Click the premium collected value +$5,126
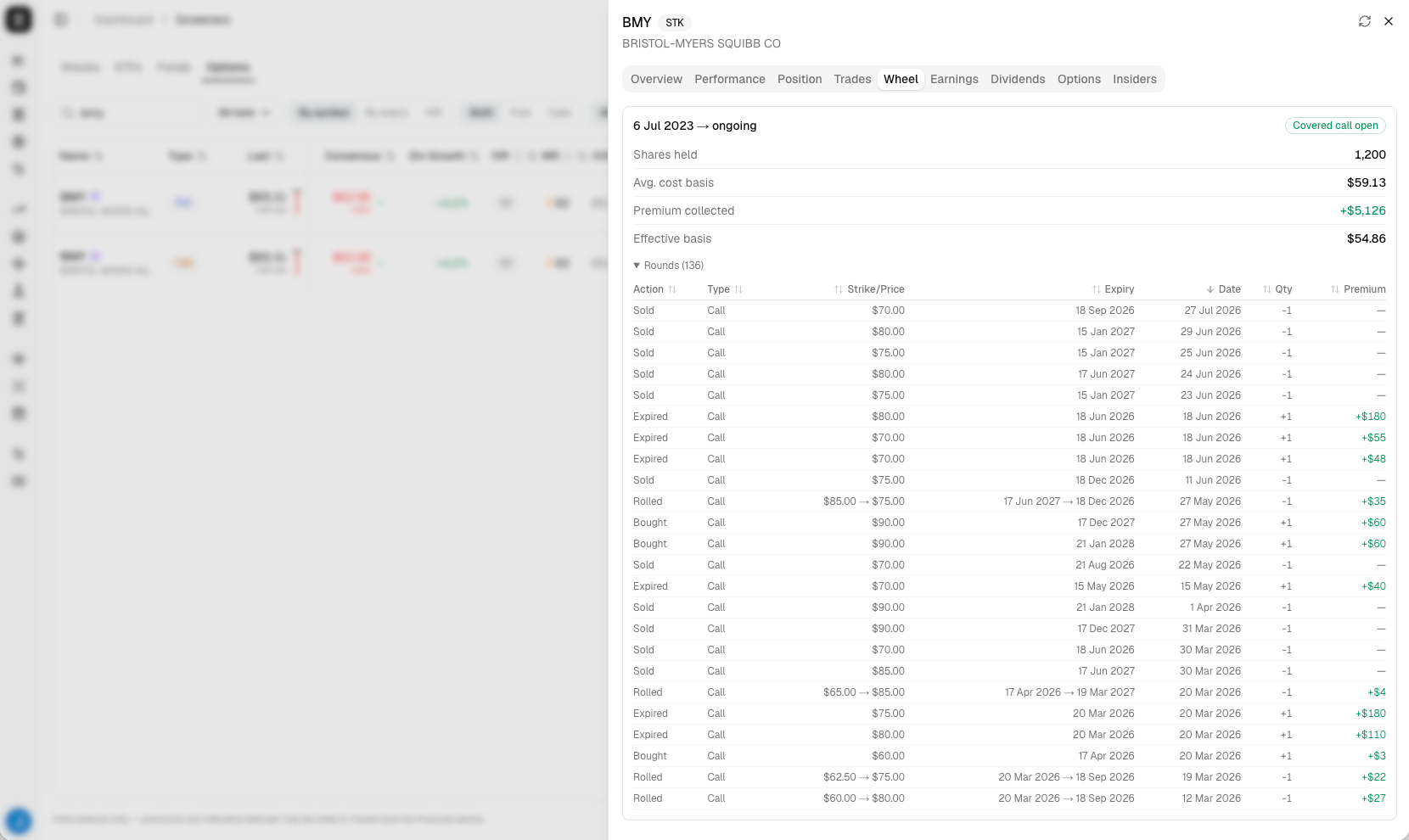1409x840 pixels. [1363, 210]
